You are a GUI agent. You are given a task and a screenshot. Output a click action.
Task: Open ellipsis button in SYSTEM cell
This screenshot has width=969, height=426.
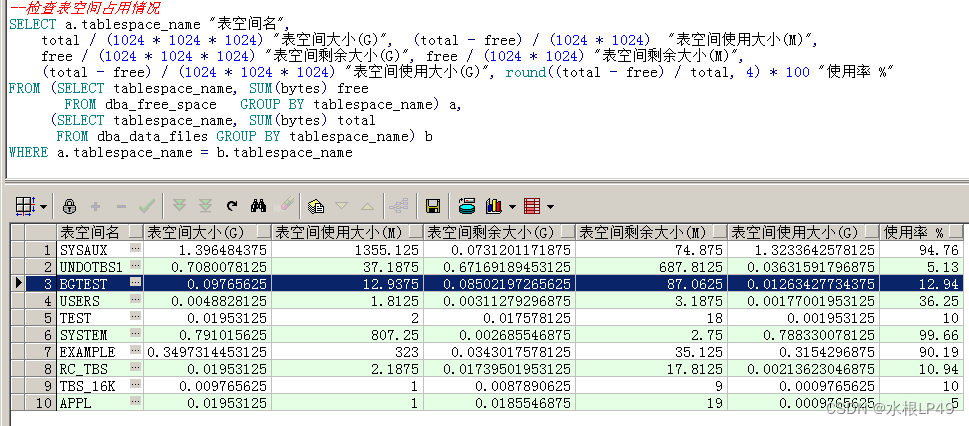[135, 334]
